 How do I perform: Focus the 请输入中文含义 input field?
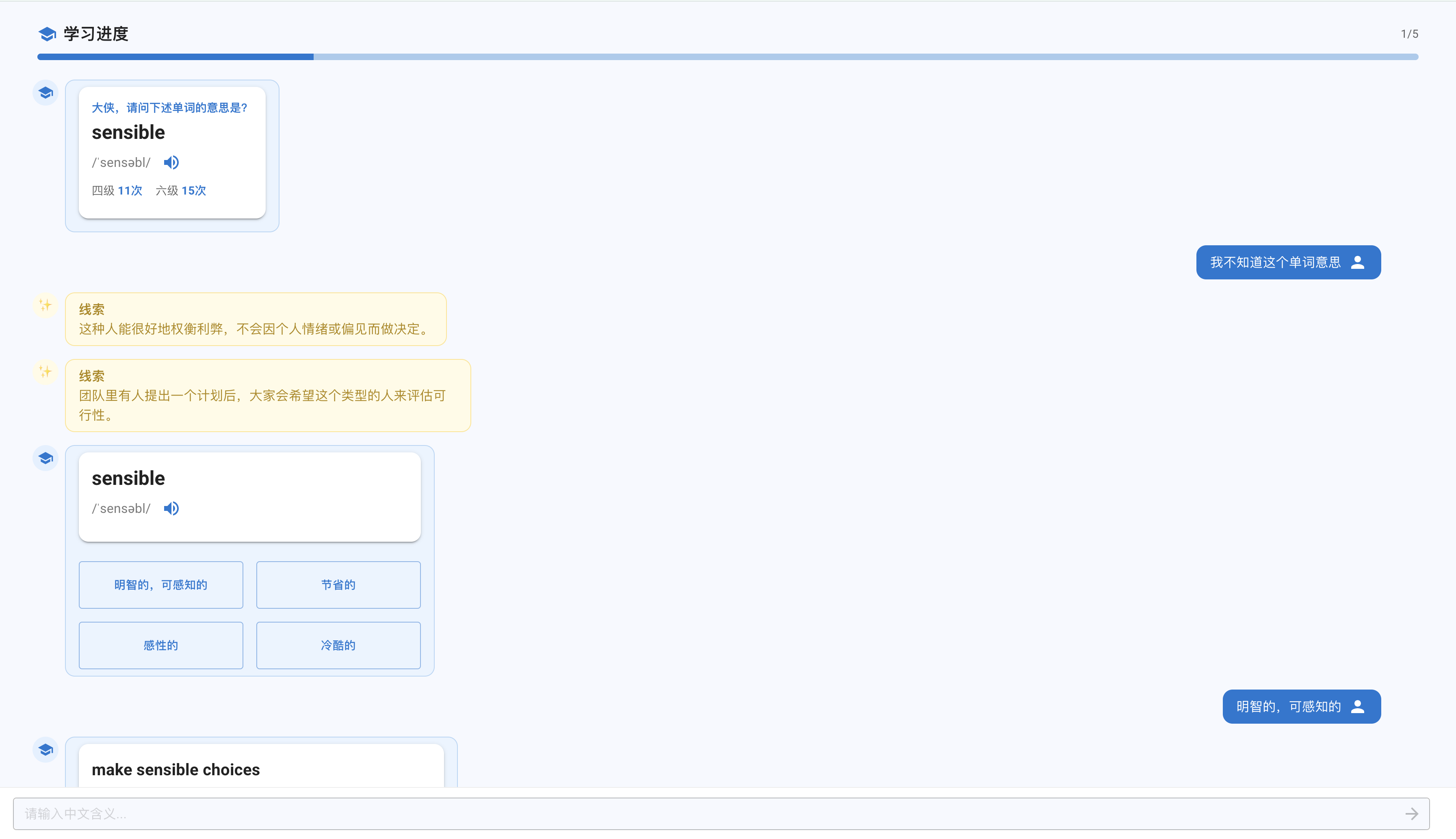pos(692,814)
